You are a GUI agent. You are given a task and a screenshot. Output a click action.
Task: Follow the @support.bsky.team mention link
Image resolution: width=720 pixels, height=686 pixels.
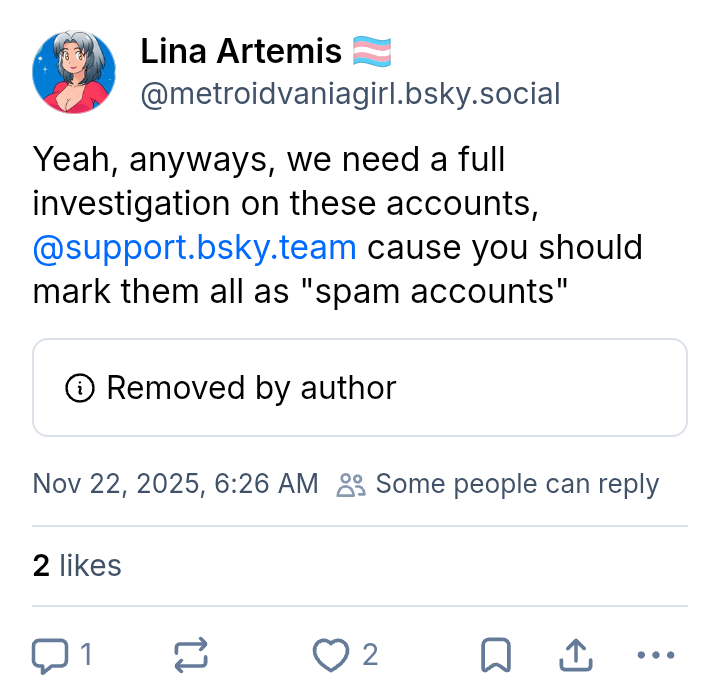click(194, 247)
